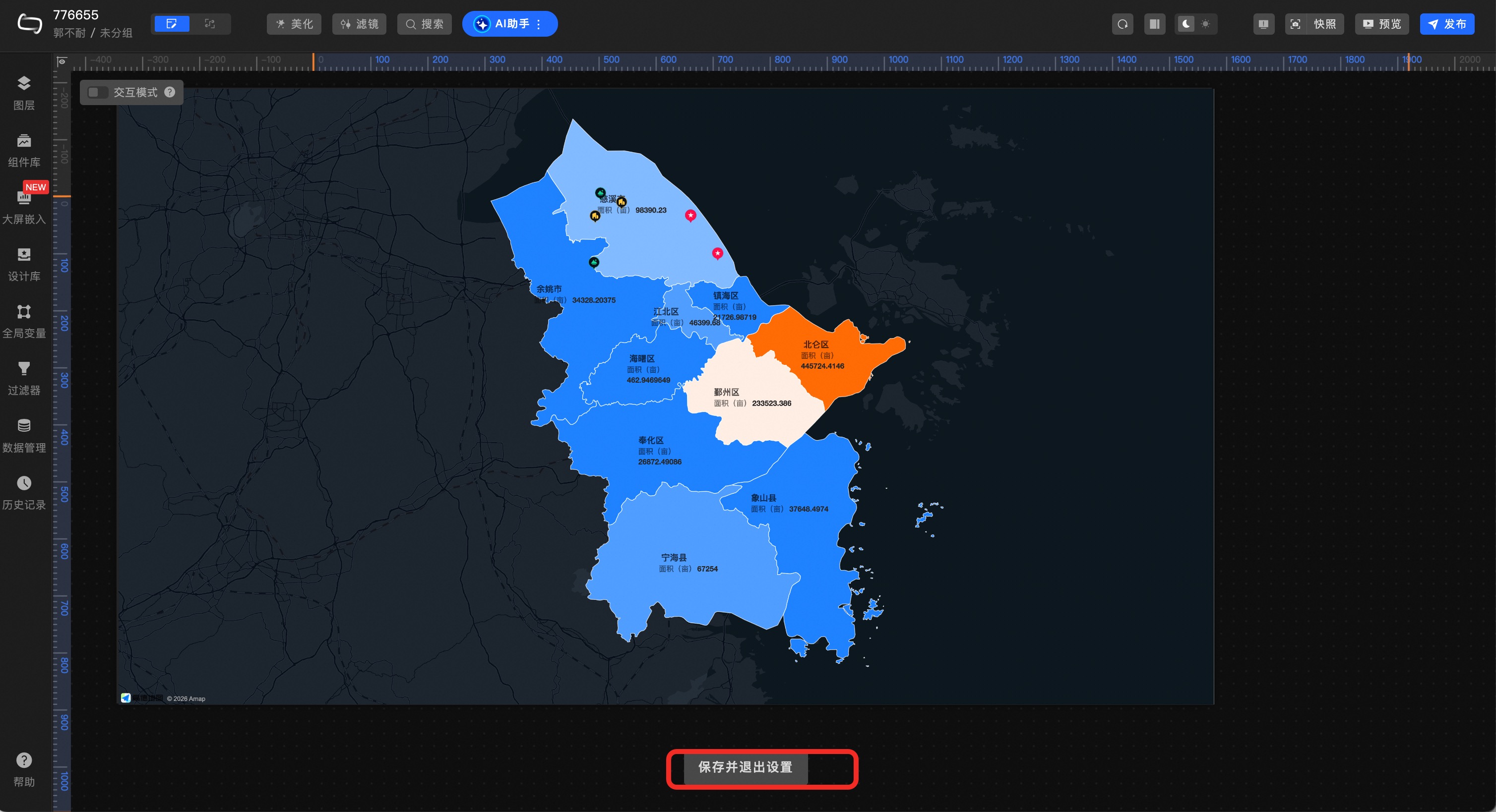This screenshot has height=812, width=1496.
Task: Switch to light theme sun toggle
Action: [x=1206, y=24]
